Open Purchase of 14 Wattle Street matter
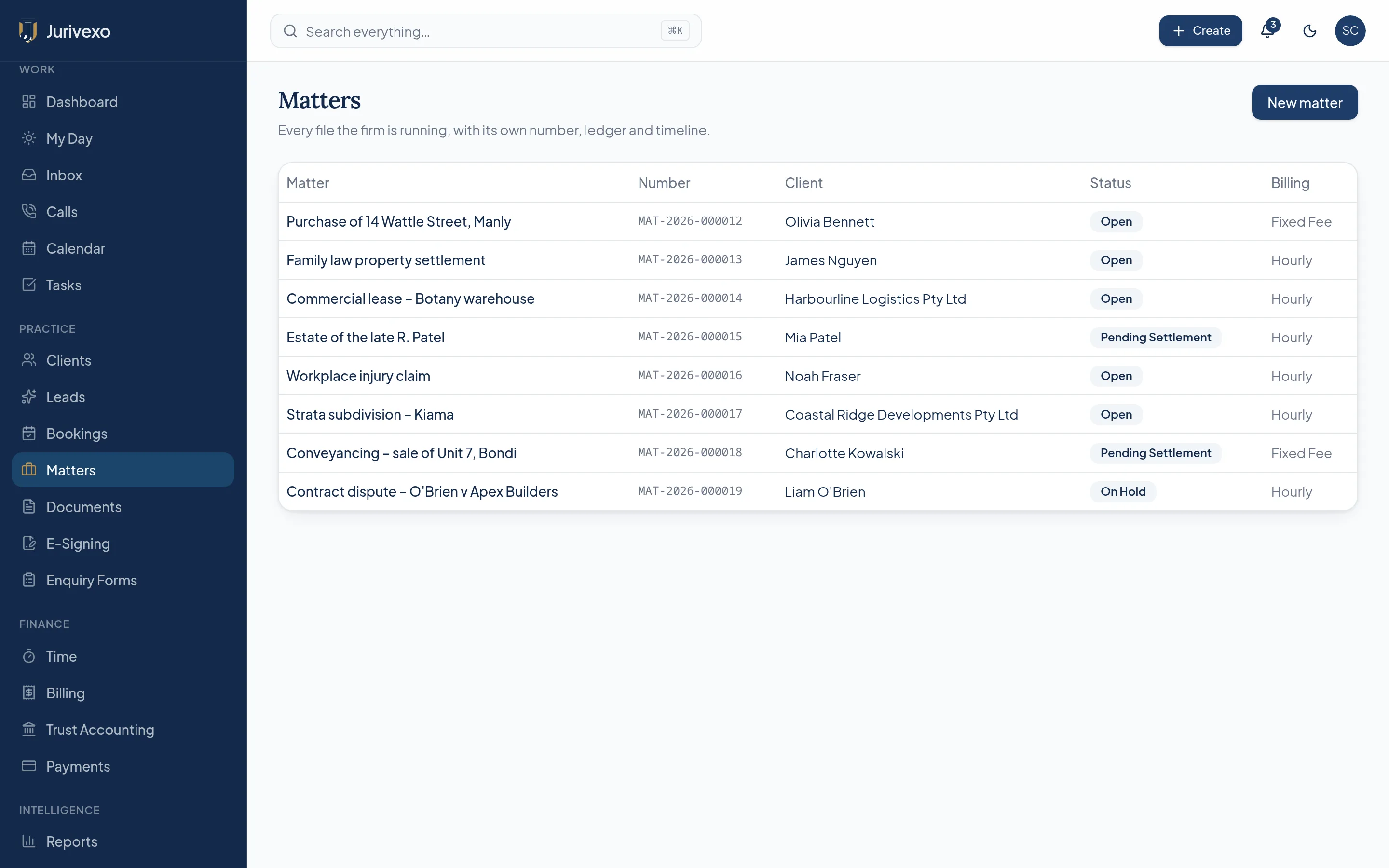This screenshot has height=868, width=1389. coord(398,222)
